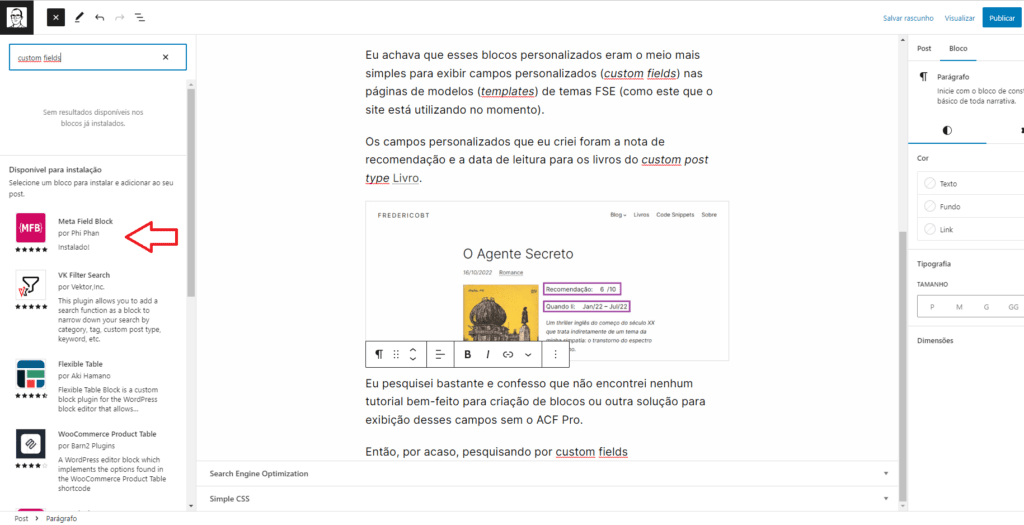Image resolution: width=1024 pixels, height=525 pixels.
Task: Switch to the Post sidebar tab
Action: click(924, 48)
